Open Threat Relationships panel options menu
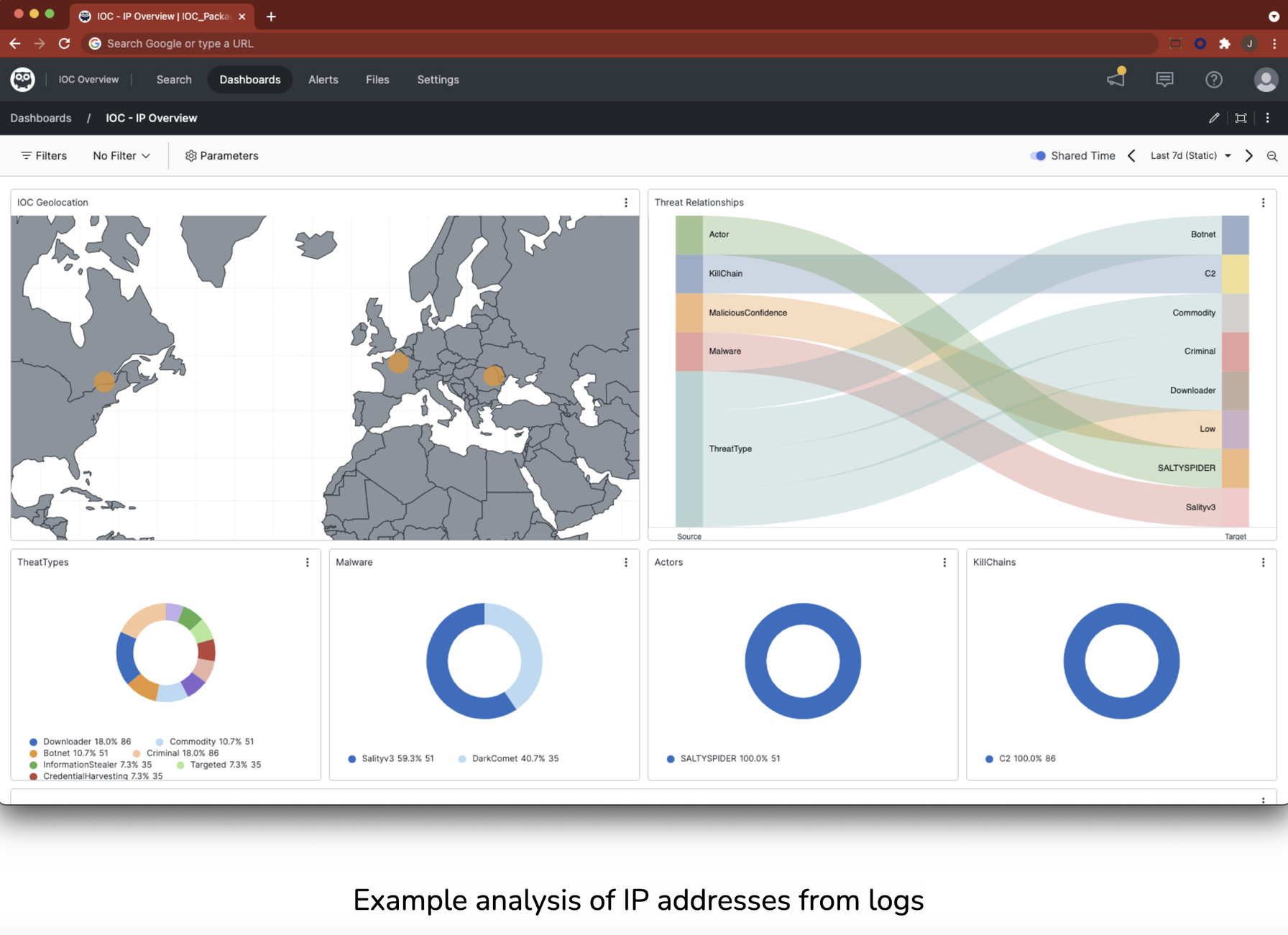 (x=1263, y=203)
